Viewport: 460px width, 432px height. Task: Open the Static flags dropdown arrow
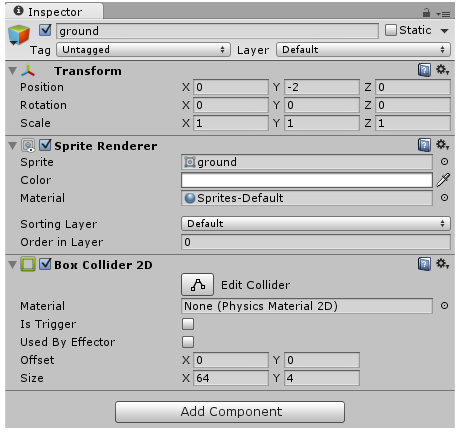pyautogui.click(x=444, y=31)
